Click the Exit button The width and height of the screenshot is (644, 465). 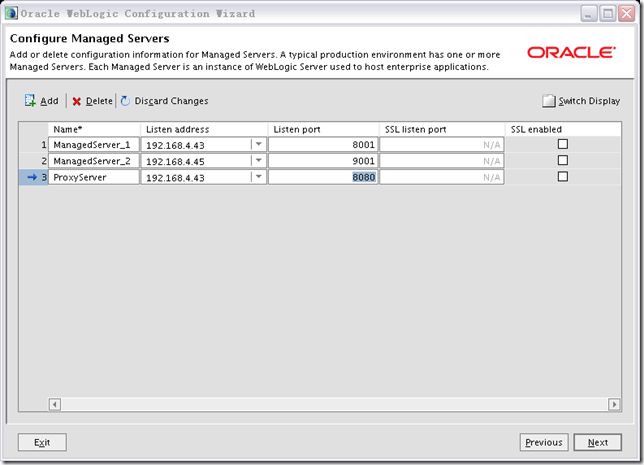coord(42,442)
